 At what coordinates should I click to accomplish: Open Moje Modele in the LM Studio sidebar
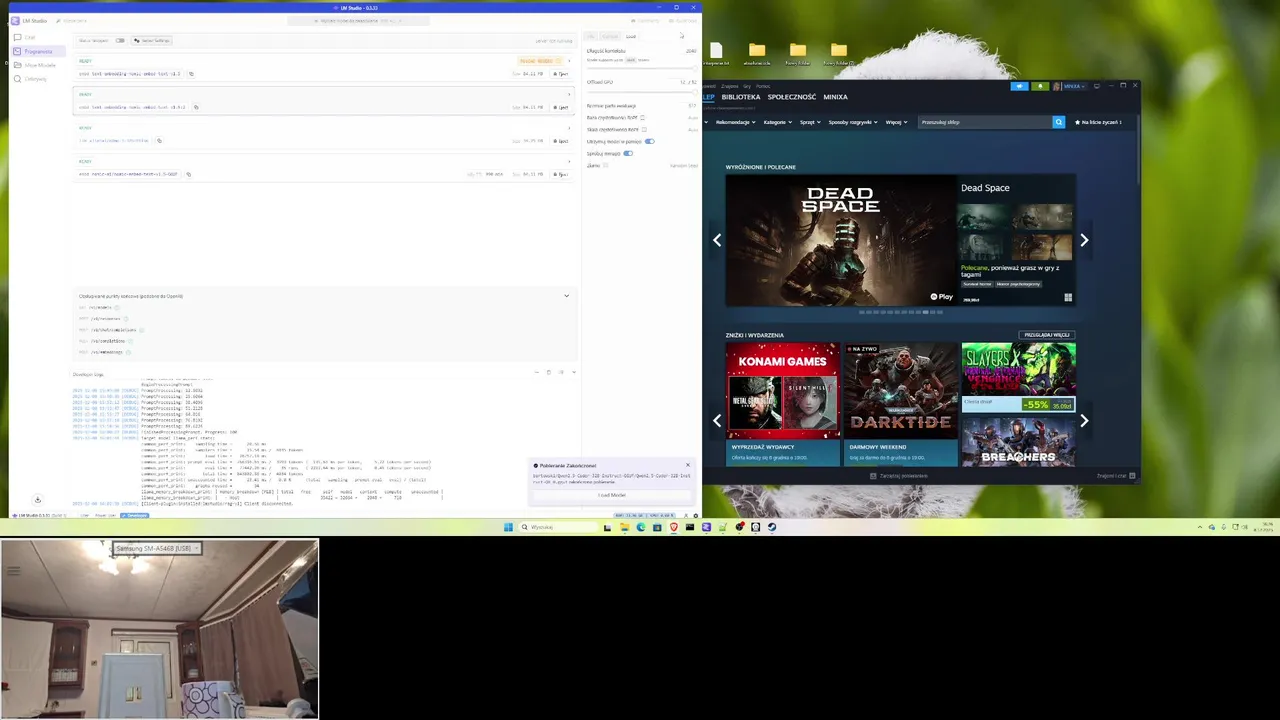click(40, 65)
